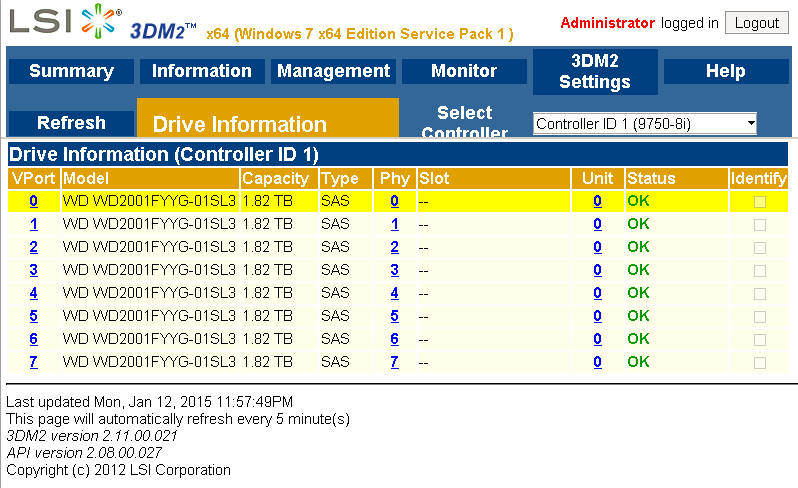
Task: Open VPort 7 link
Action: pyautogui.click(x=34, y=362)
